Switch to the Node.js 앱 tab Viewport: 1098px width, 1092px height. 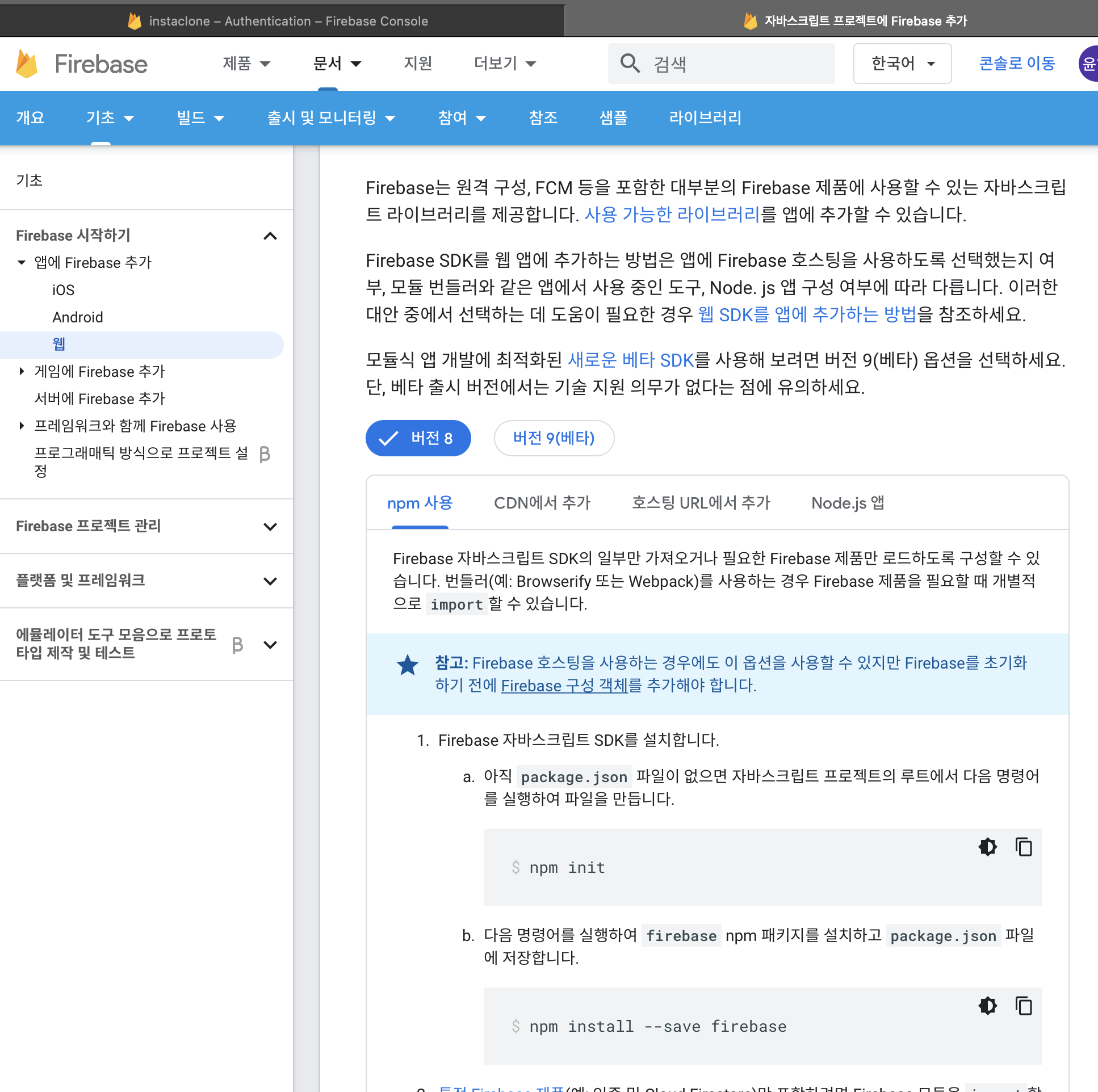point(847,503)
